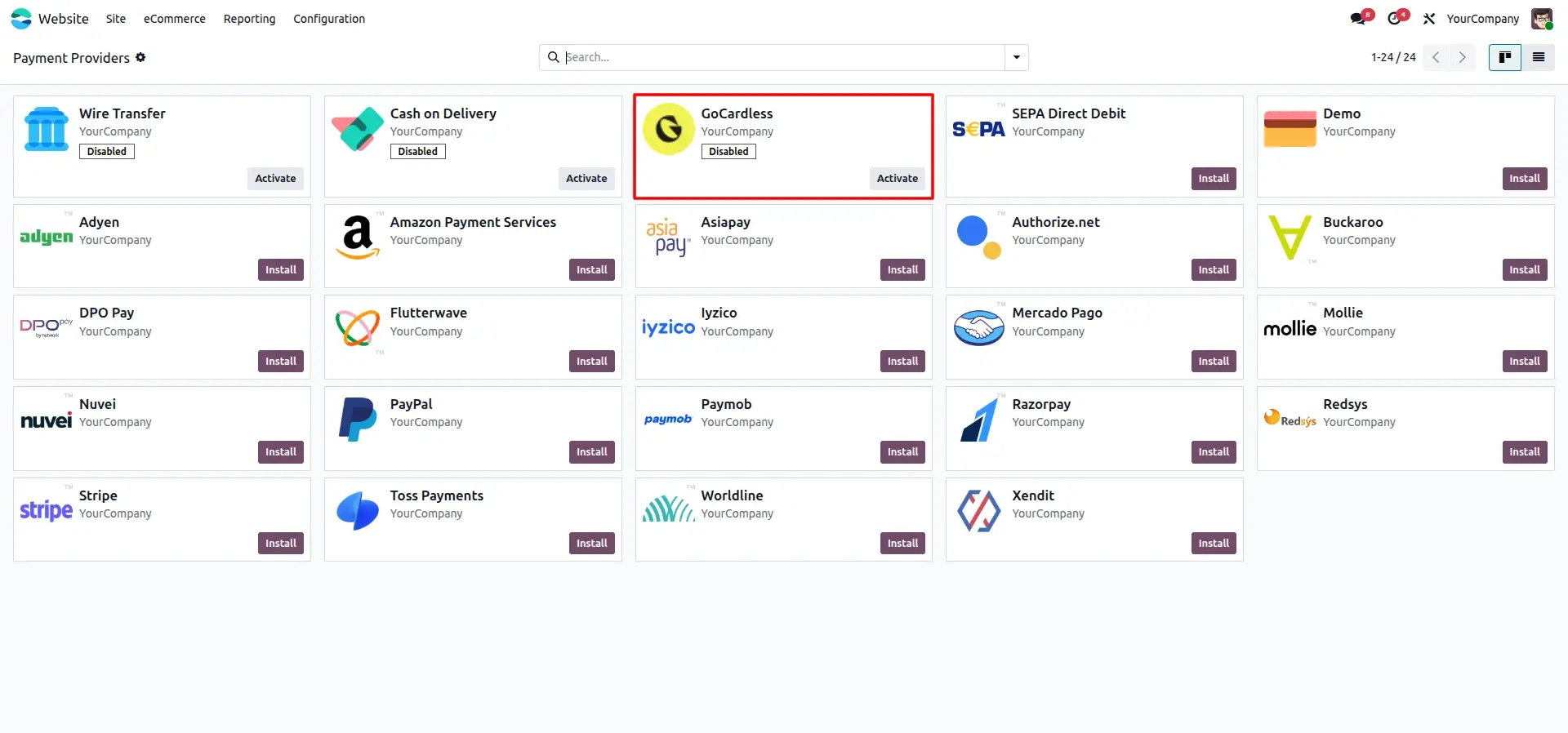Open the messages conversation icon
The height and width of the screenshot is (733, 1568).
pyautogui.click(x=1358, y=19)
